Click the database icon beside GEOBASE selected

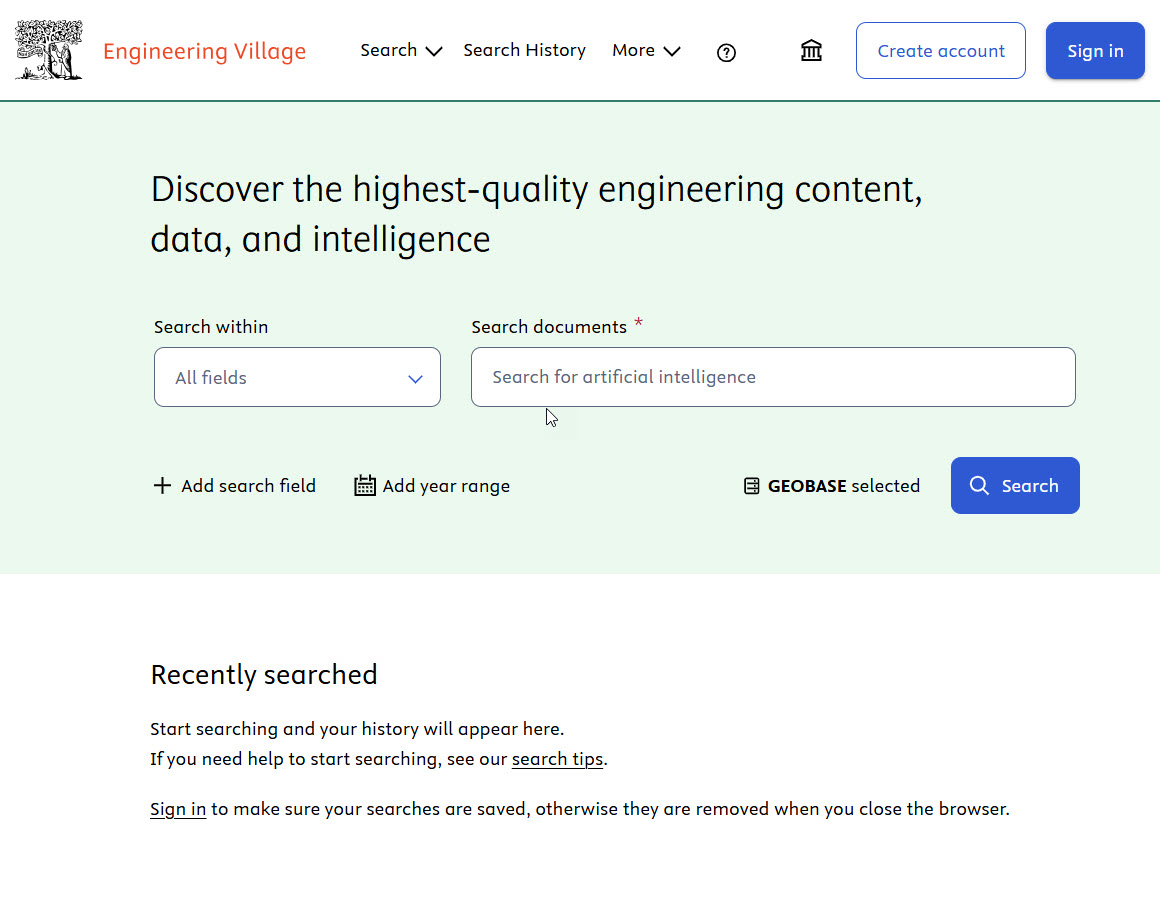[752, 486]
